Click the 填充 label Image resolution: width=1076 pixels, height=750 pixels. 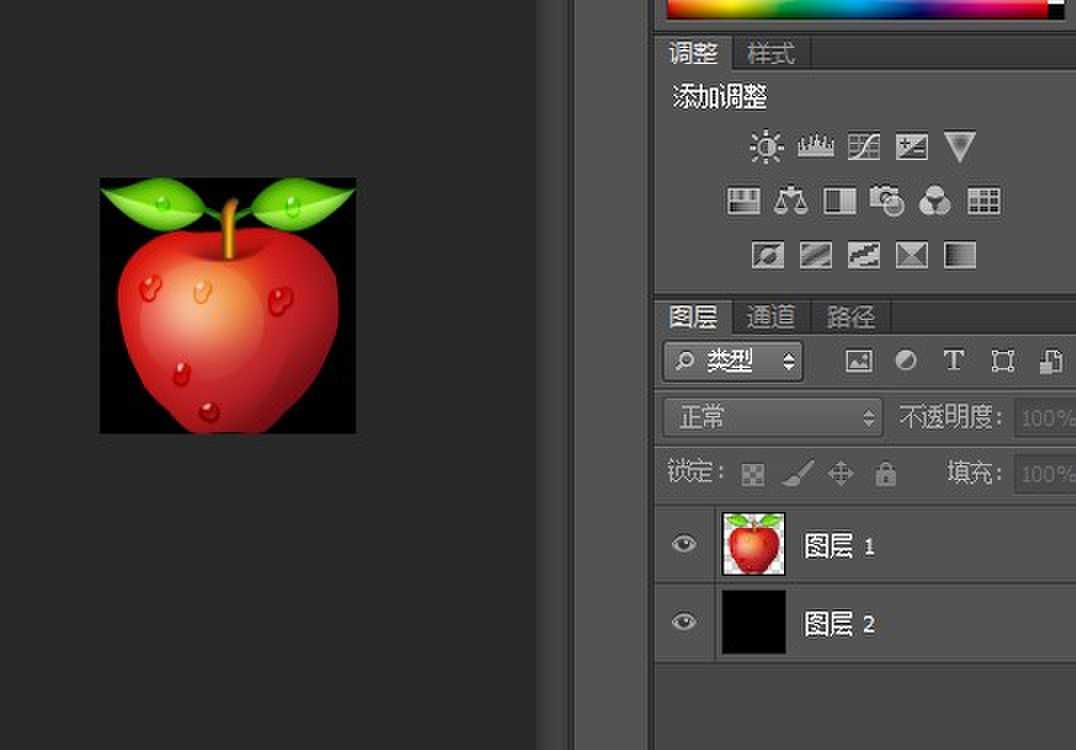(974, 472)
